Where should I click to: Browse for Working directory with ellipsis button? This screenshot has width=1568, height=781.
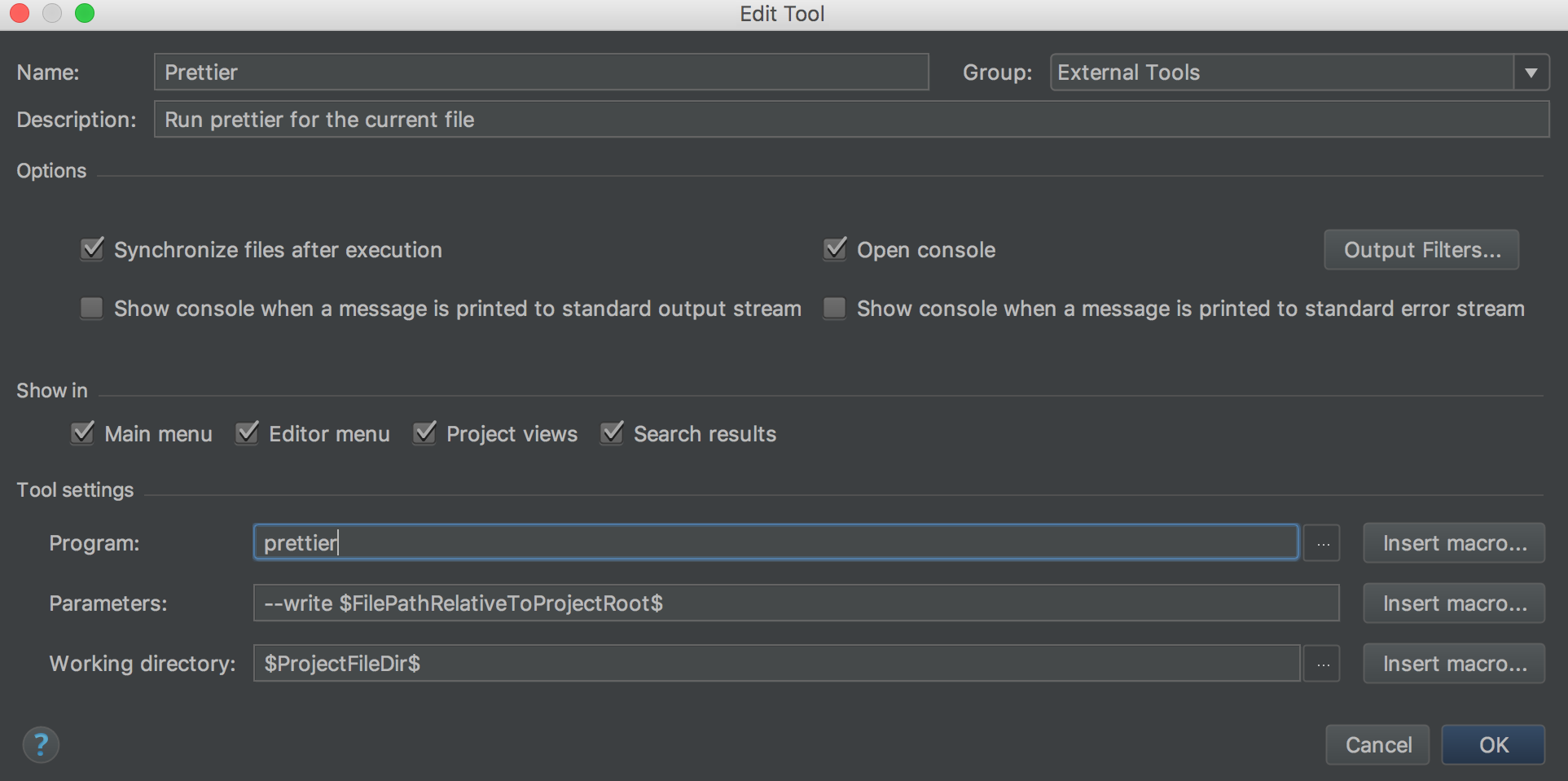(1322, 664)
